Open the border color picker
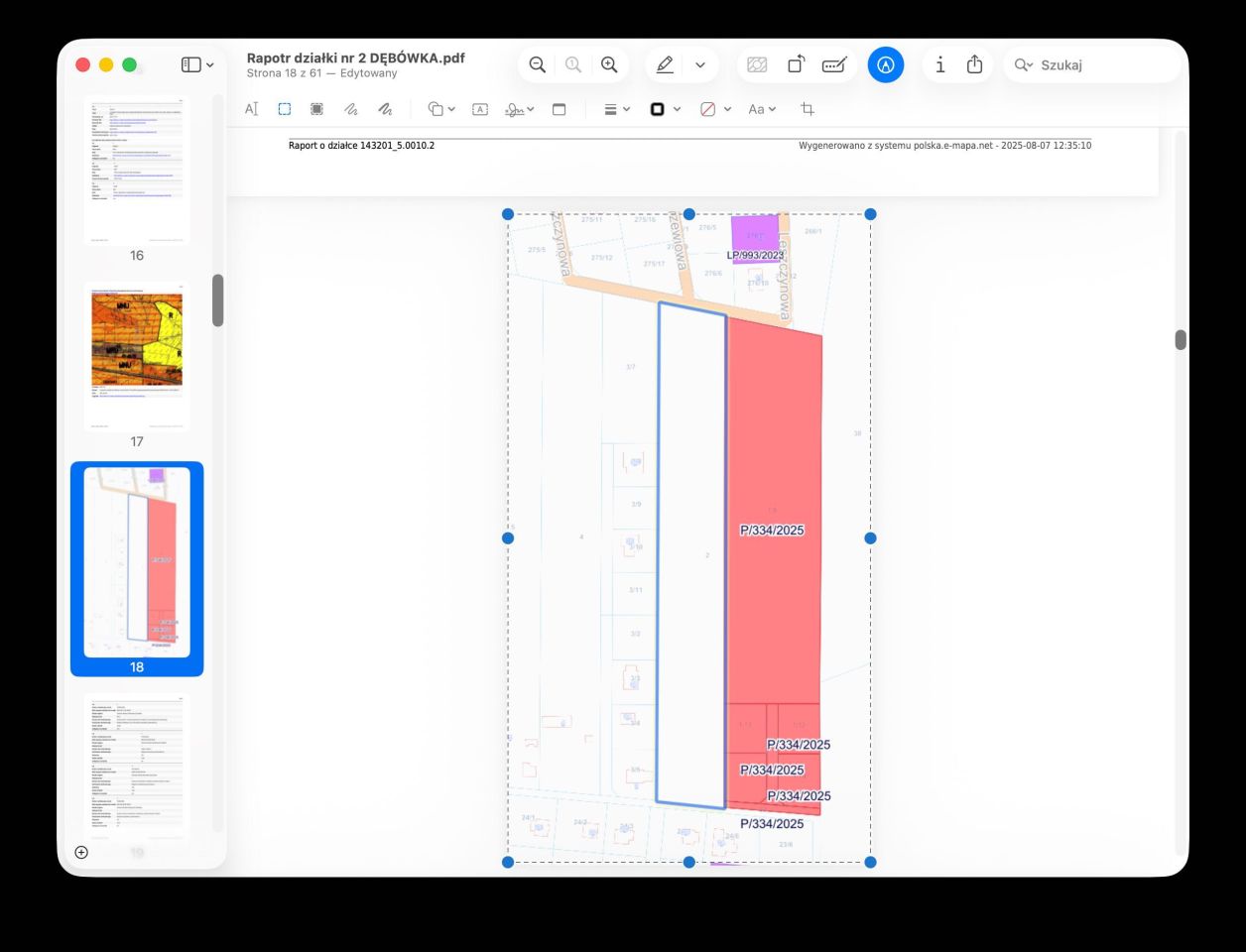This screenshot has height=952, width=1246. tap(665, 109)
